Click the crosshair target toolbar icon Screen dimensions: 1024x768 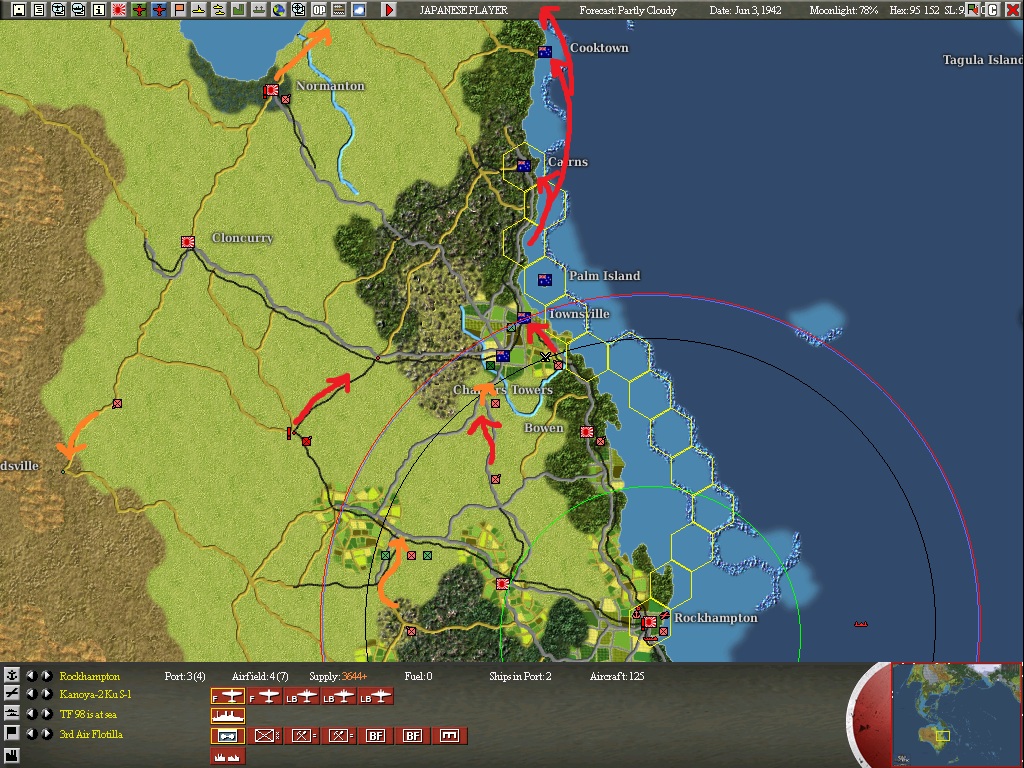tap(298, 10)
